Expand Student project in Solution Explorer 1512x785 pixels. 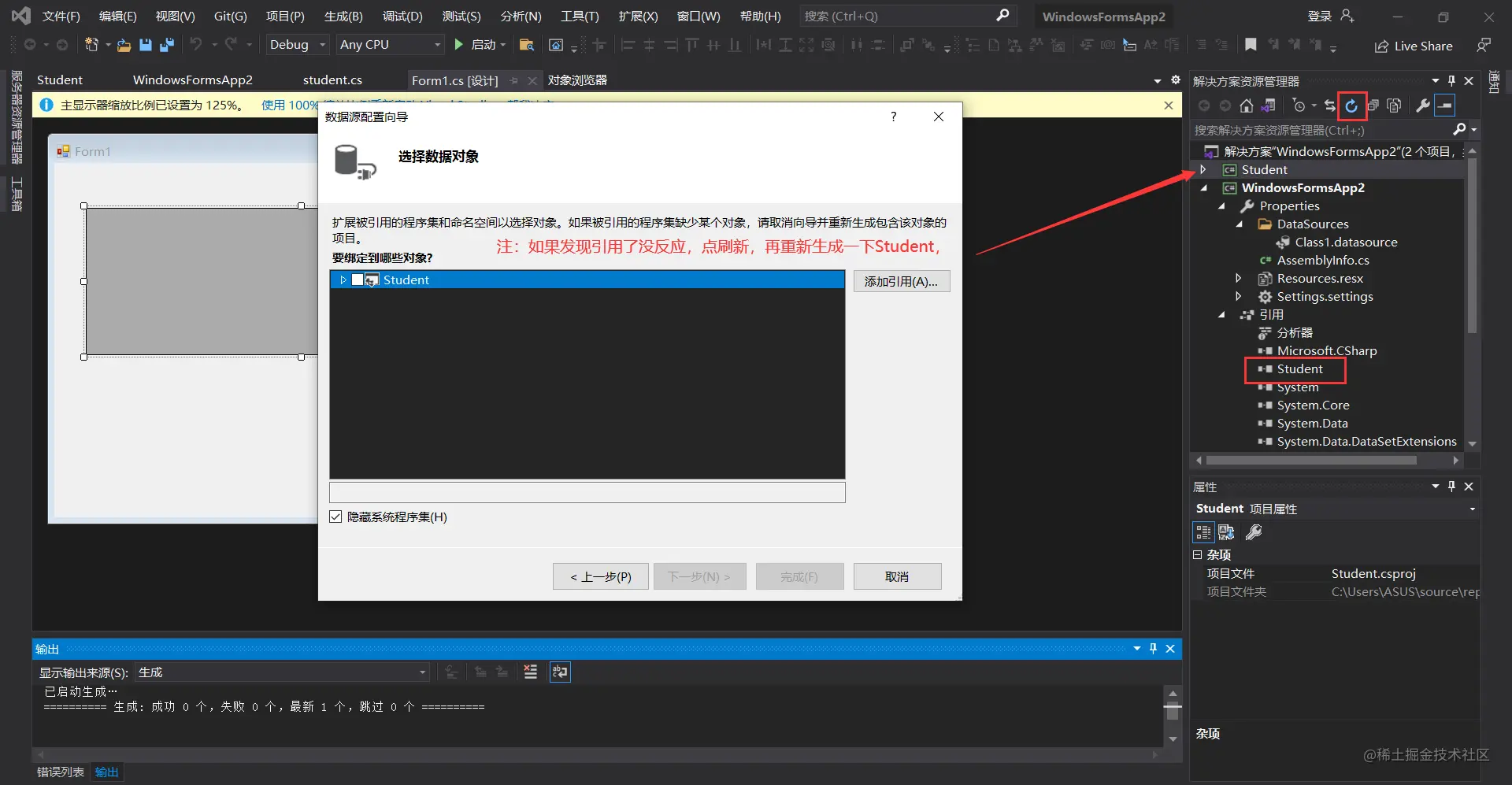tap(1203, 169)
